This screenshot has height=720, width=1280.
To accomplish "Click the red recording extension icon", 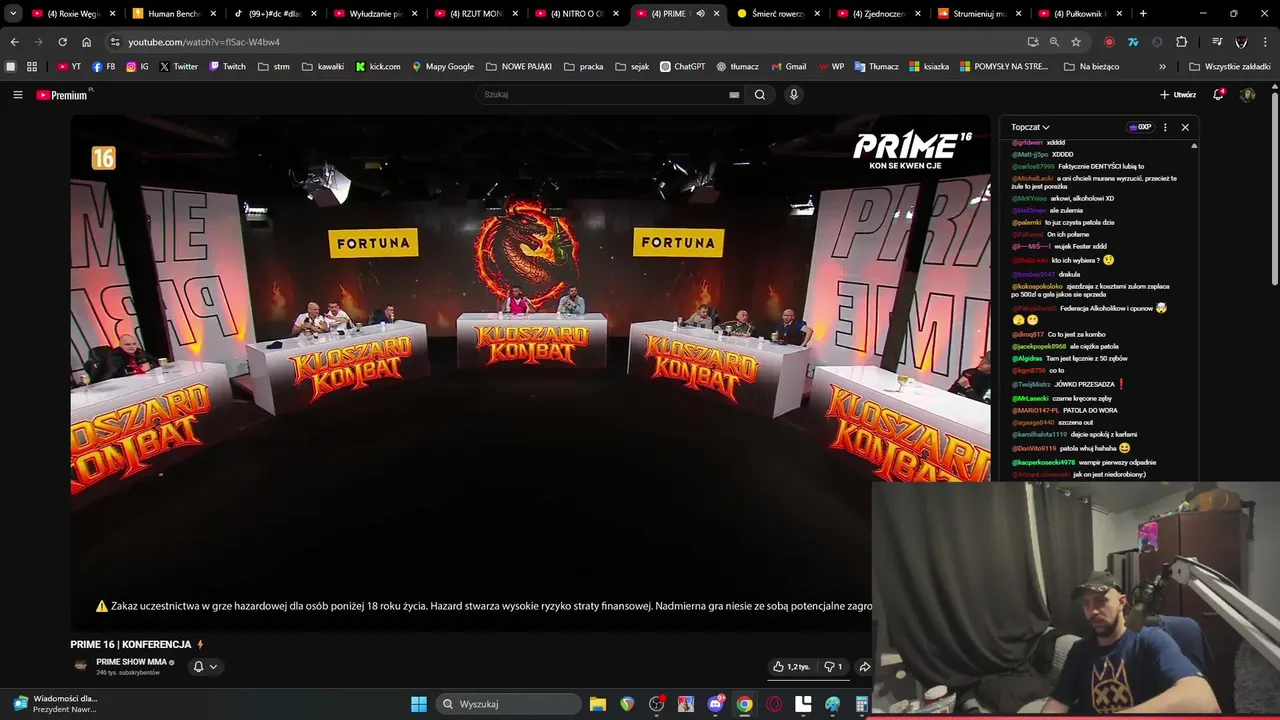I will (x=1109, y=42).
